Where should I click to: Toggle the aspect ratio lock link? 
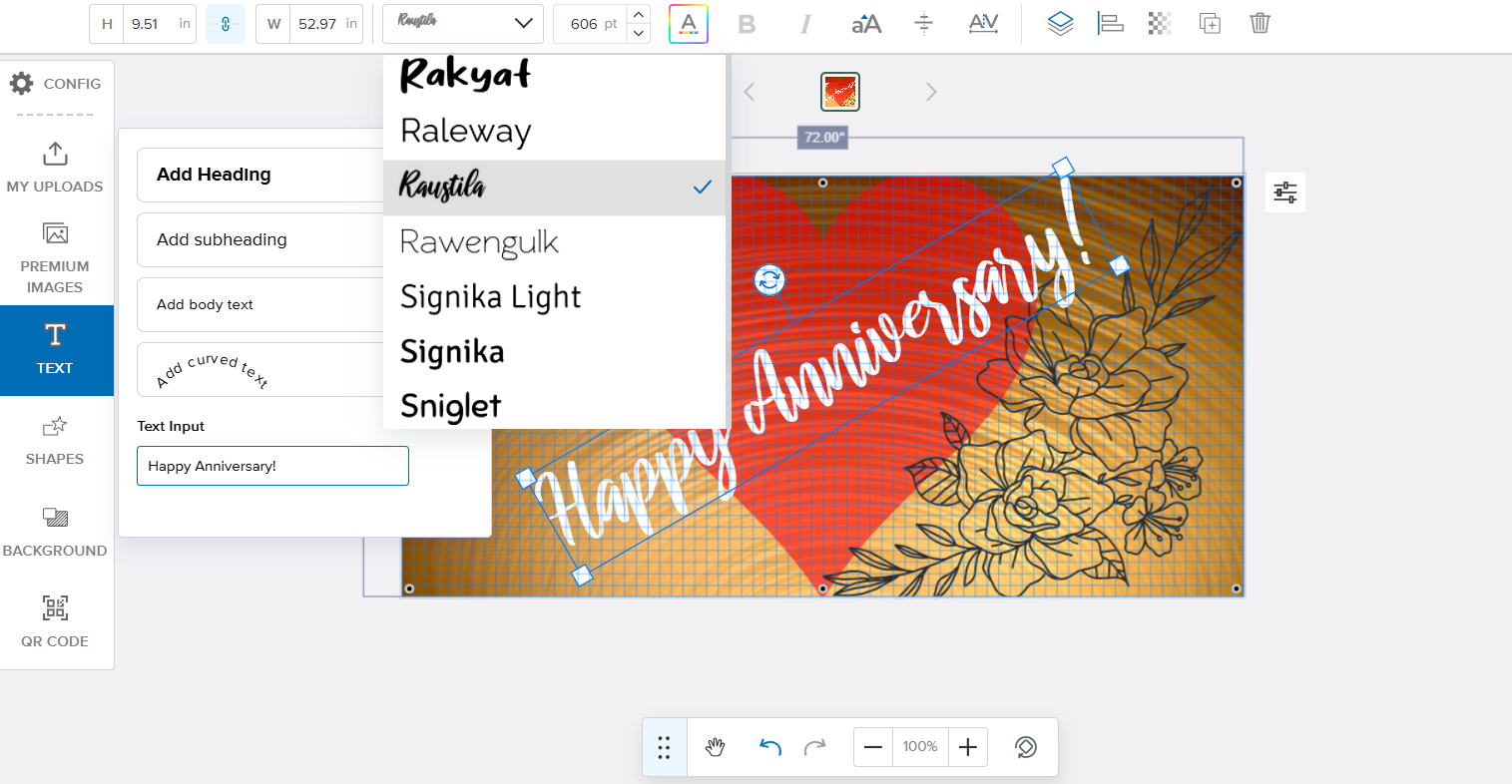pyautogui.click(x=226, y=24)
